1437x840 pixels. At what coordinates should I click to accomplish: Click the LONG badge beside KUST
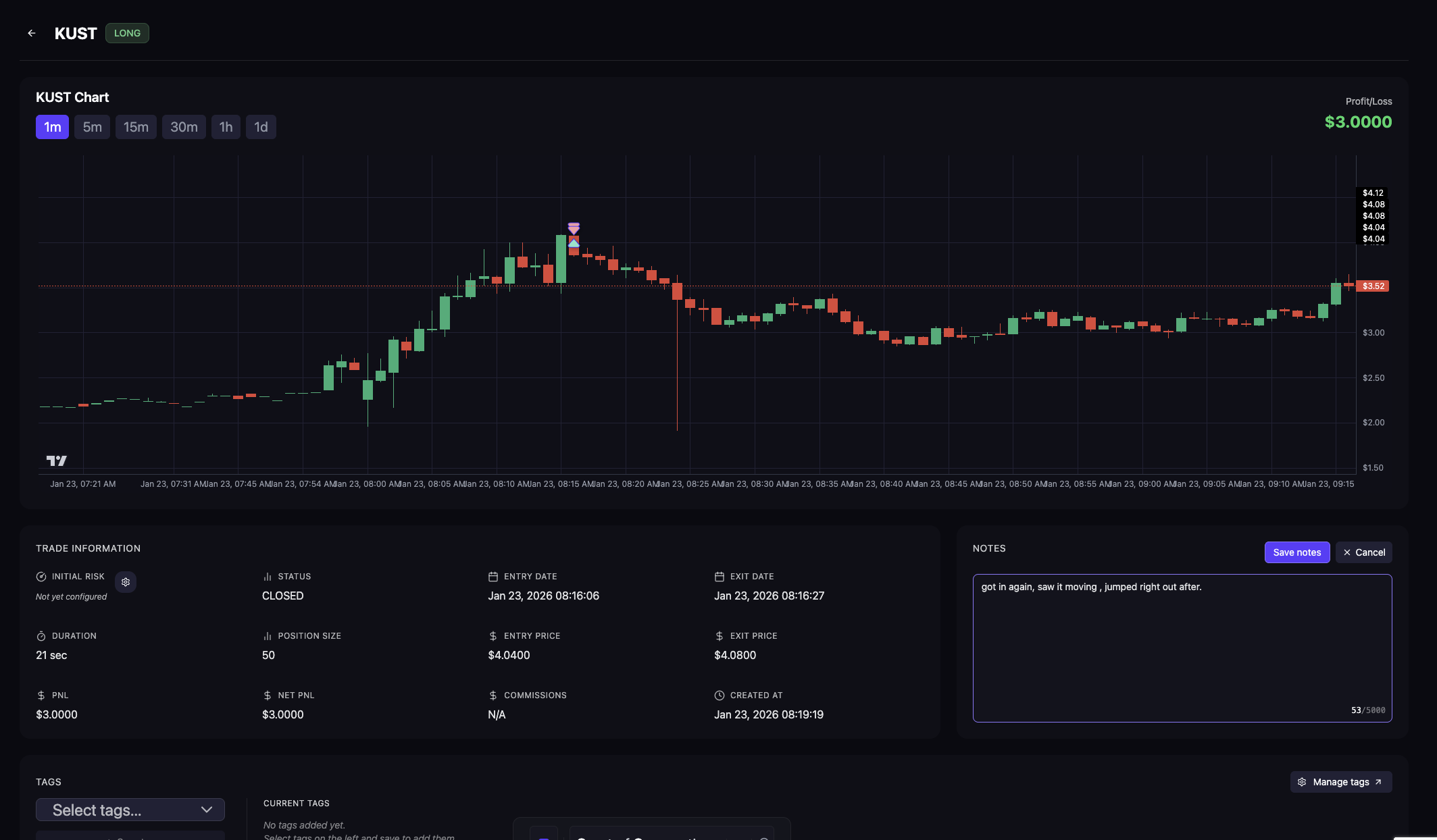pyautogui.click(x=127, y=33)
